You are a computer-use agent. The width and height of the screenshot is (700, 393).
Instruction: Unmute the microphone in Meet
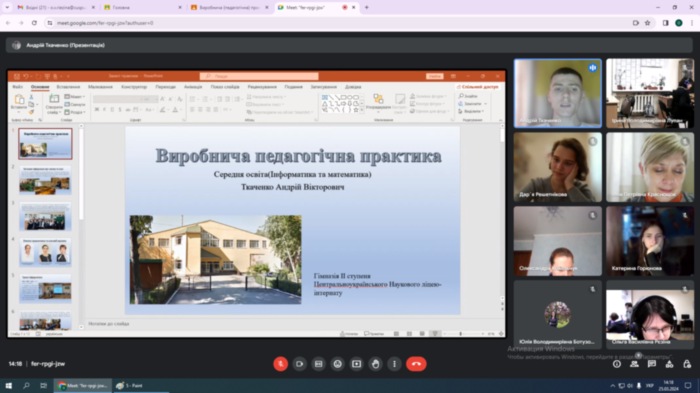coord(280,364)
